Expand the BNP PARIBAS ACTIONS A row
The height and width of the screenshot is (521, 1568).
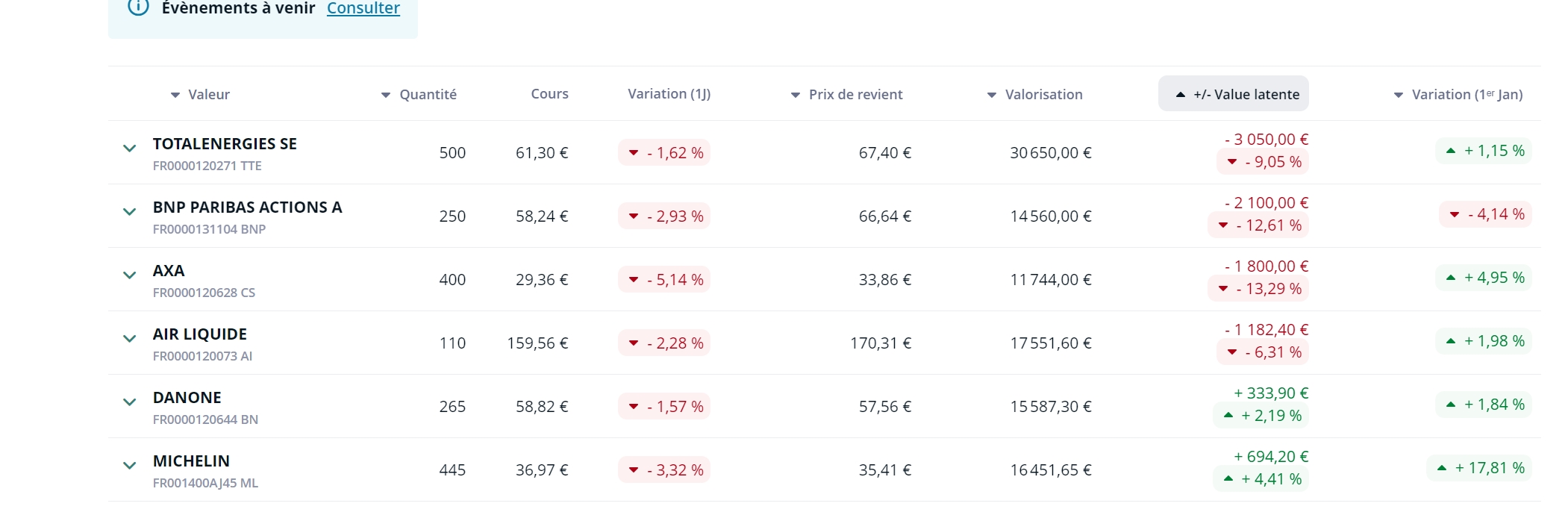(129, 212)
